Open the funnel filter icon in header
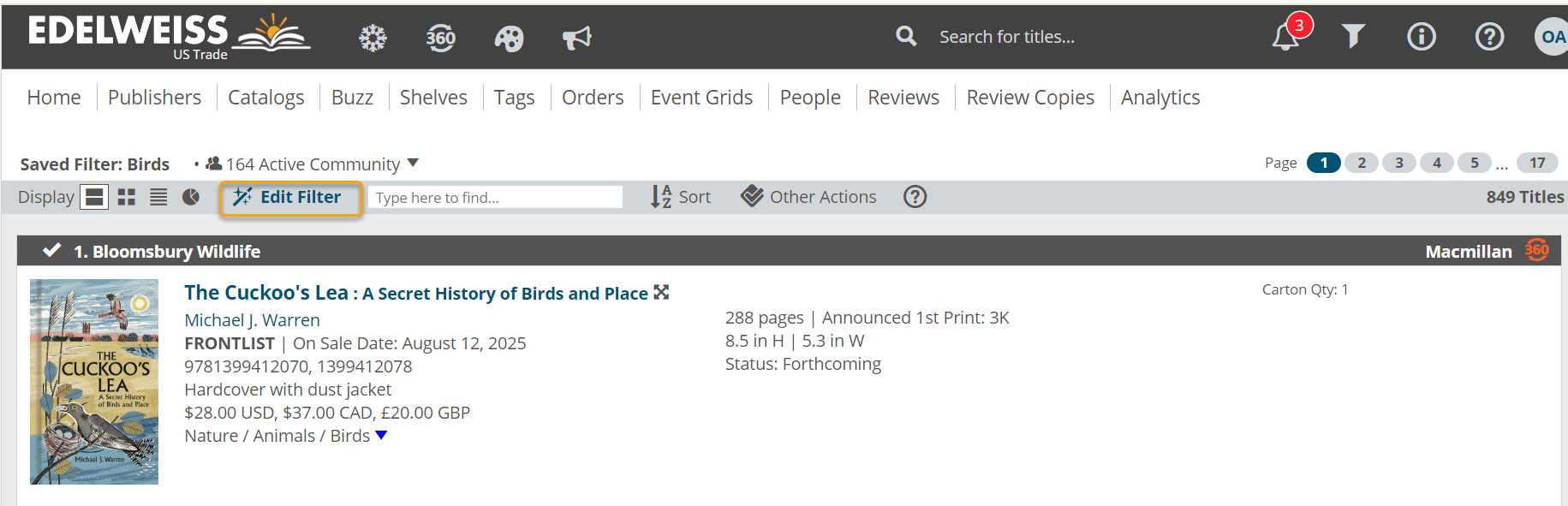Screen dimensions: 1568x506 1353,36
